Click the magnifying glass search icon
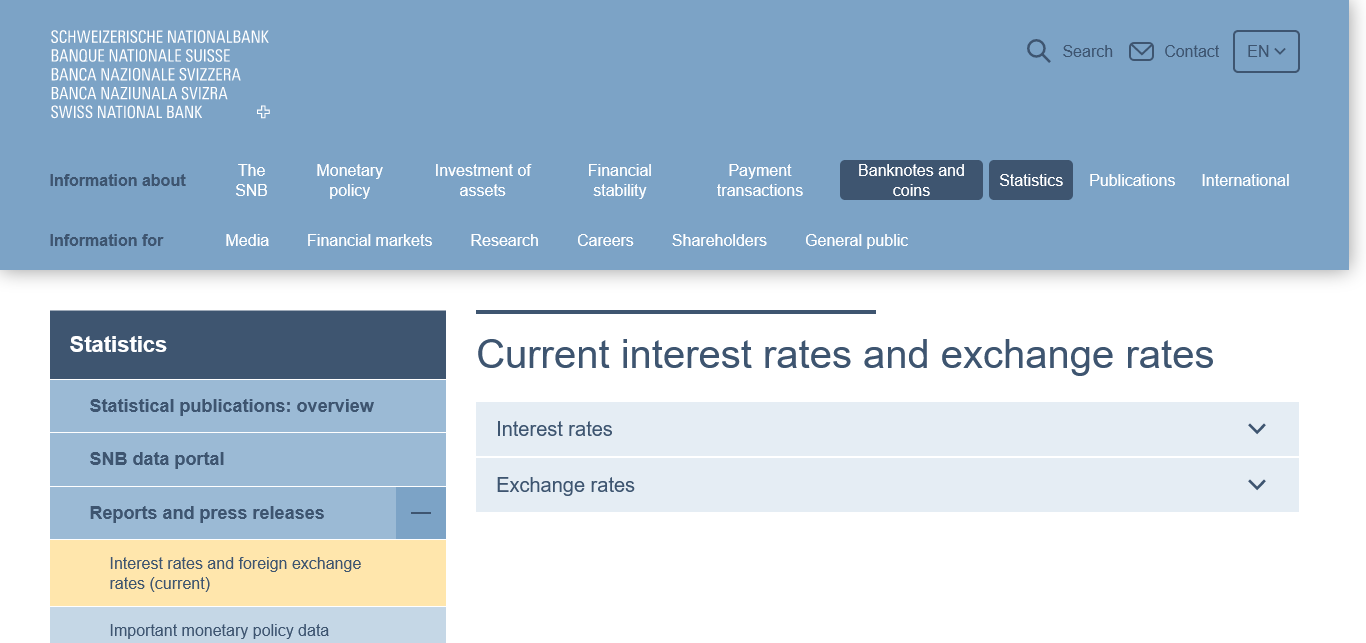1366x643 pixels. tap(1038, 51)
